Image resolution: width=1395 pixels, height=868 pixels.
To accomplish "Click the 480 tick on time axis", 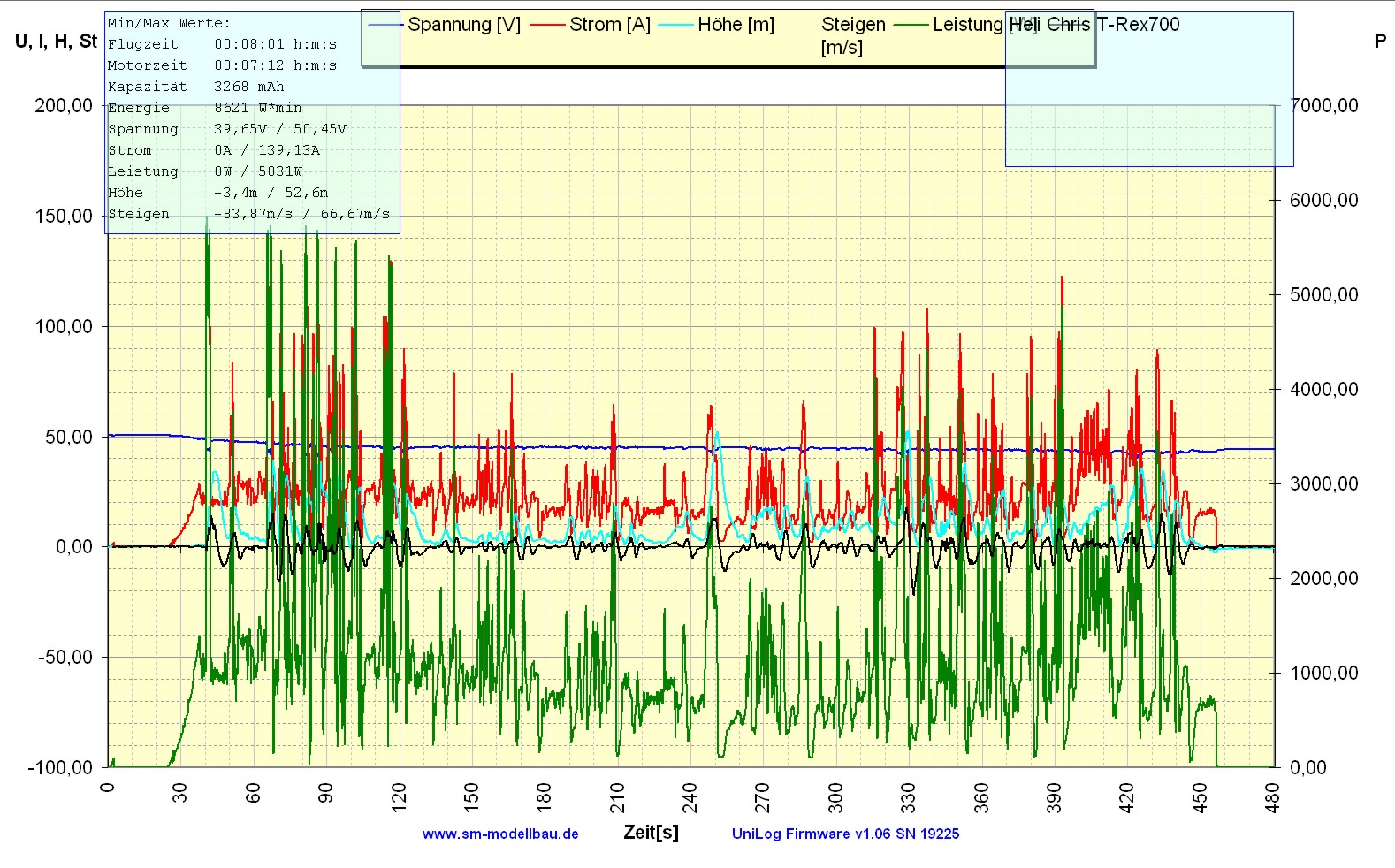I will point(1273,796).
